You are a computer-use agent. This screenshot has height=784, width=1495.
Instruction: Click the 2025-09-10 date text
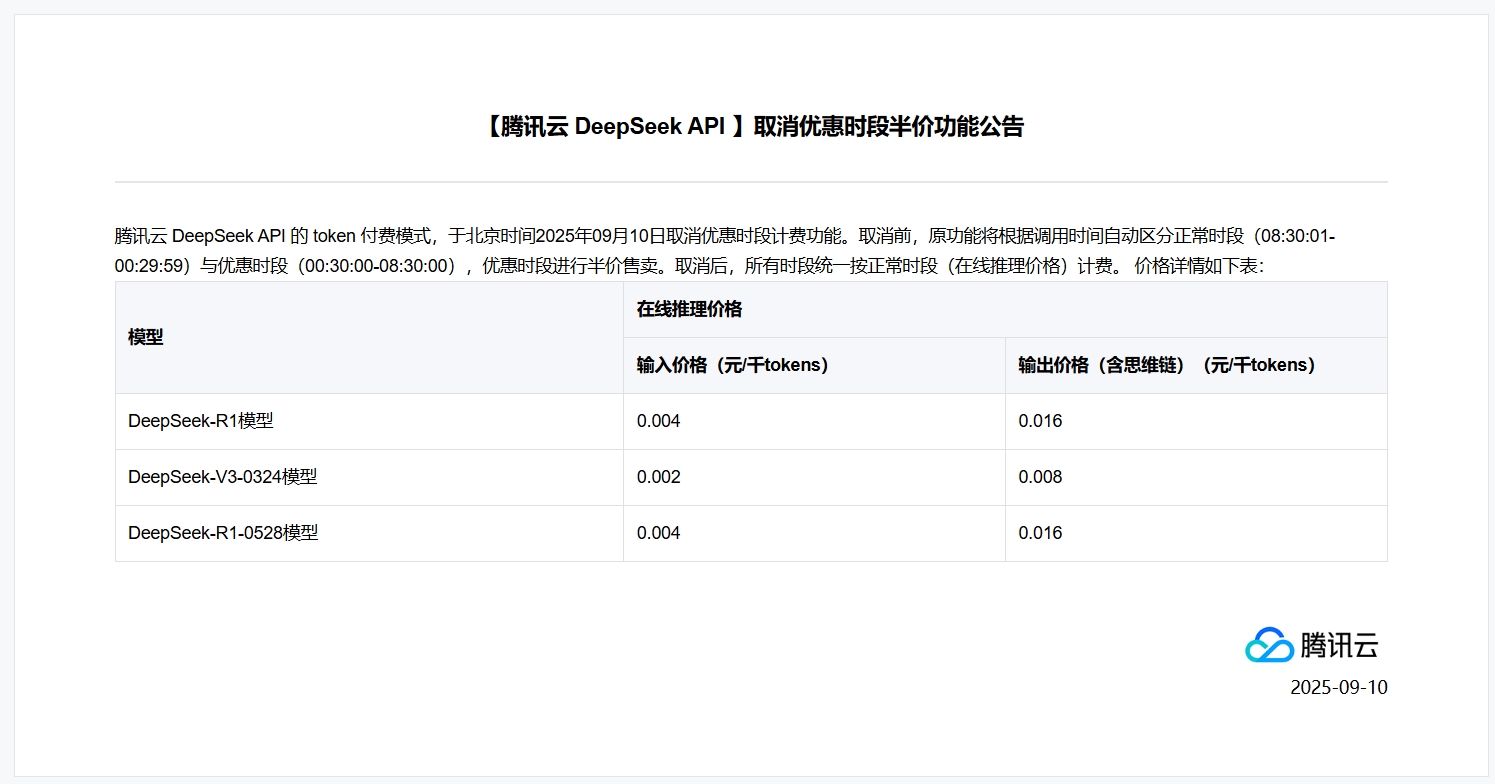(1339, 688)
